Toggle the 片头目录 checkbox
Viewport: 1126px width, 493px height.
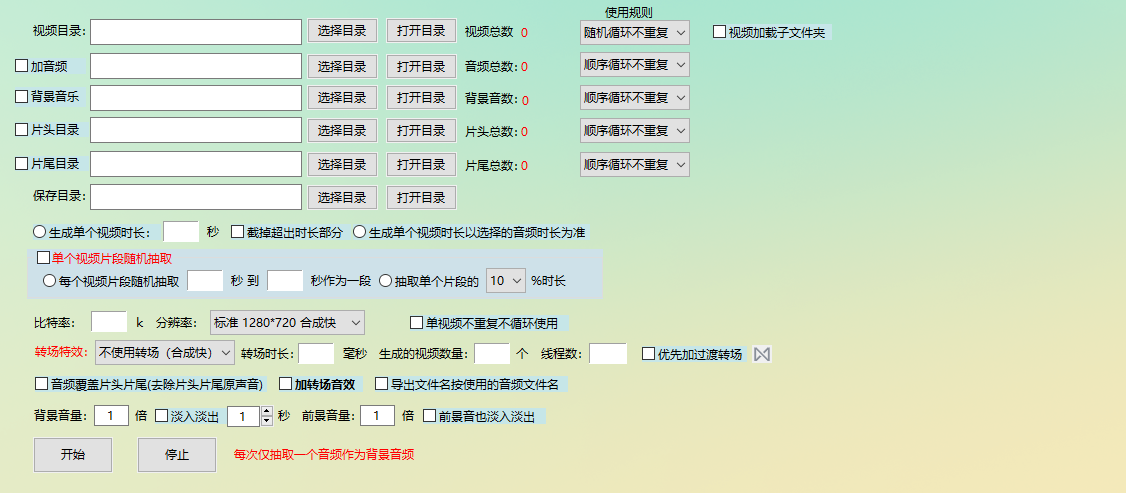pos(22,130)
